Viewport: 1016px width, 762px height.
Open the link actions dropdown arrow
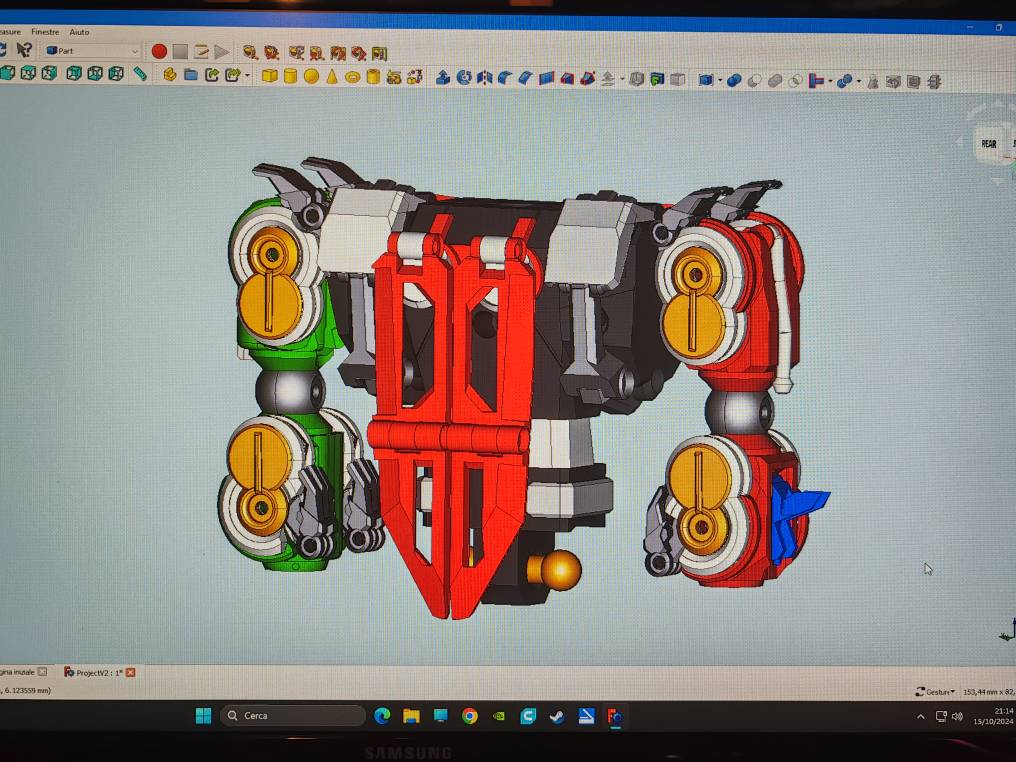(247, 76)
